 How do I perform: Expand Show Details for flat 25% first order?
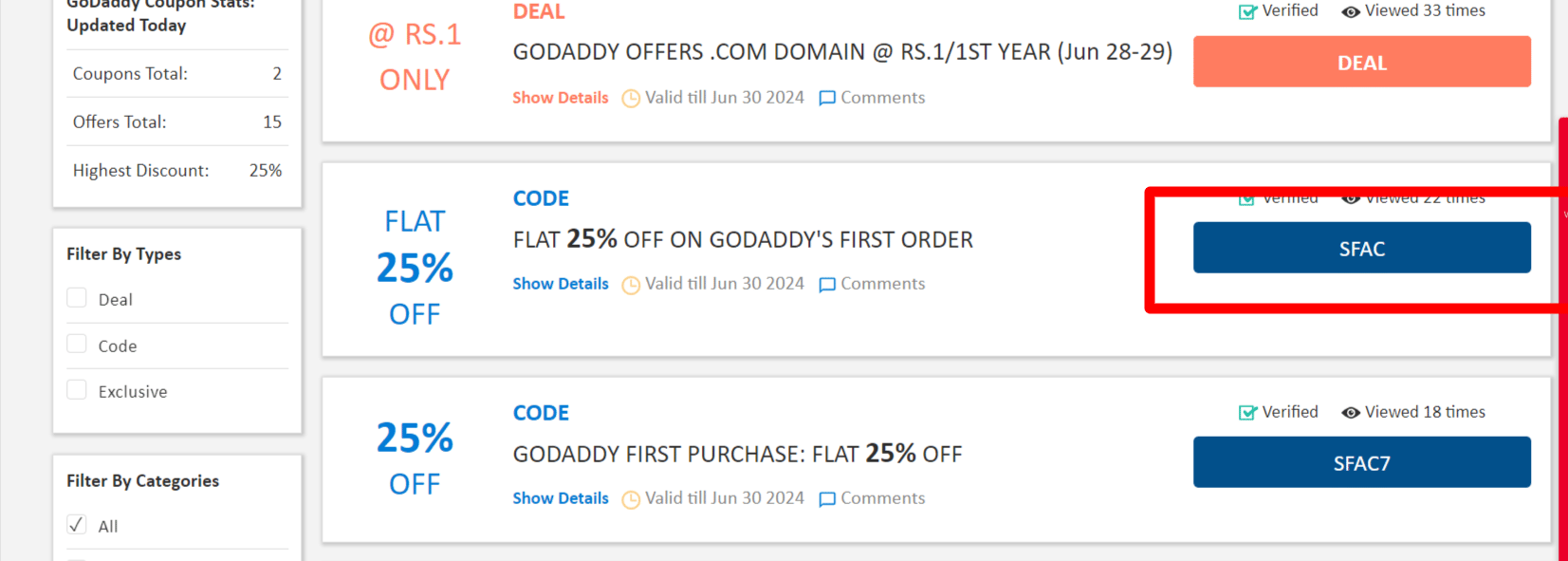click(561, 284)
